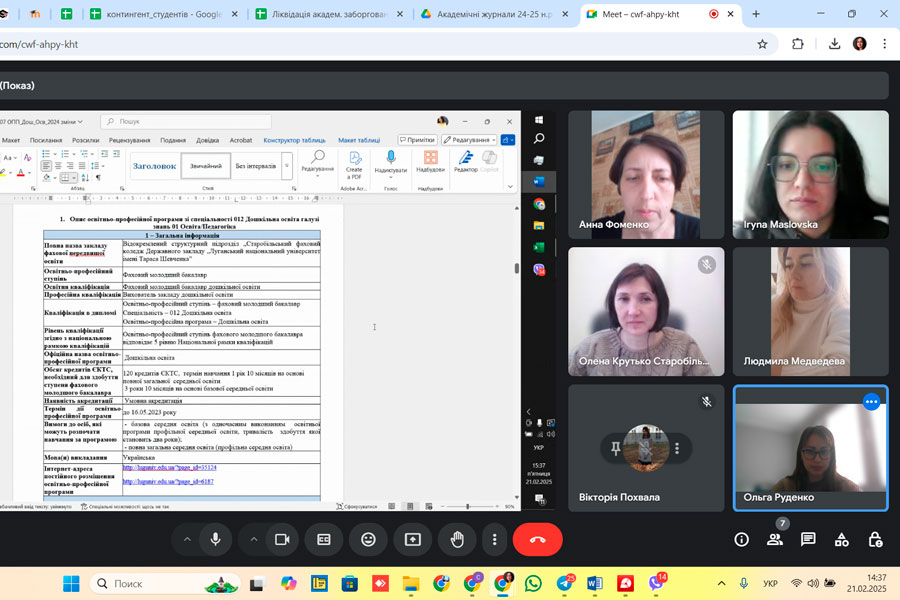The height and width of the screenshot is (600, 900).
Task: Switch to Ліквідація академ. заборгованості tab
Action: (329, 14)
